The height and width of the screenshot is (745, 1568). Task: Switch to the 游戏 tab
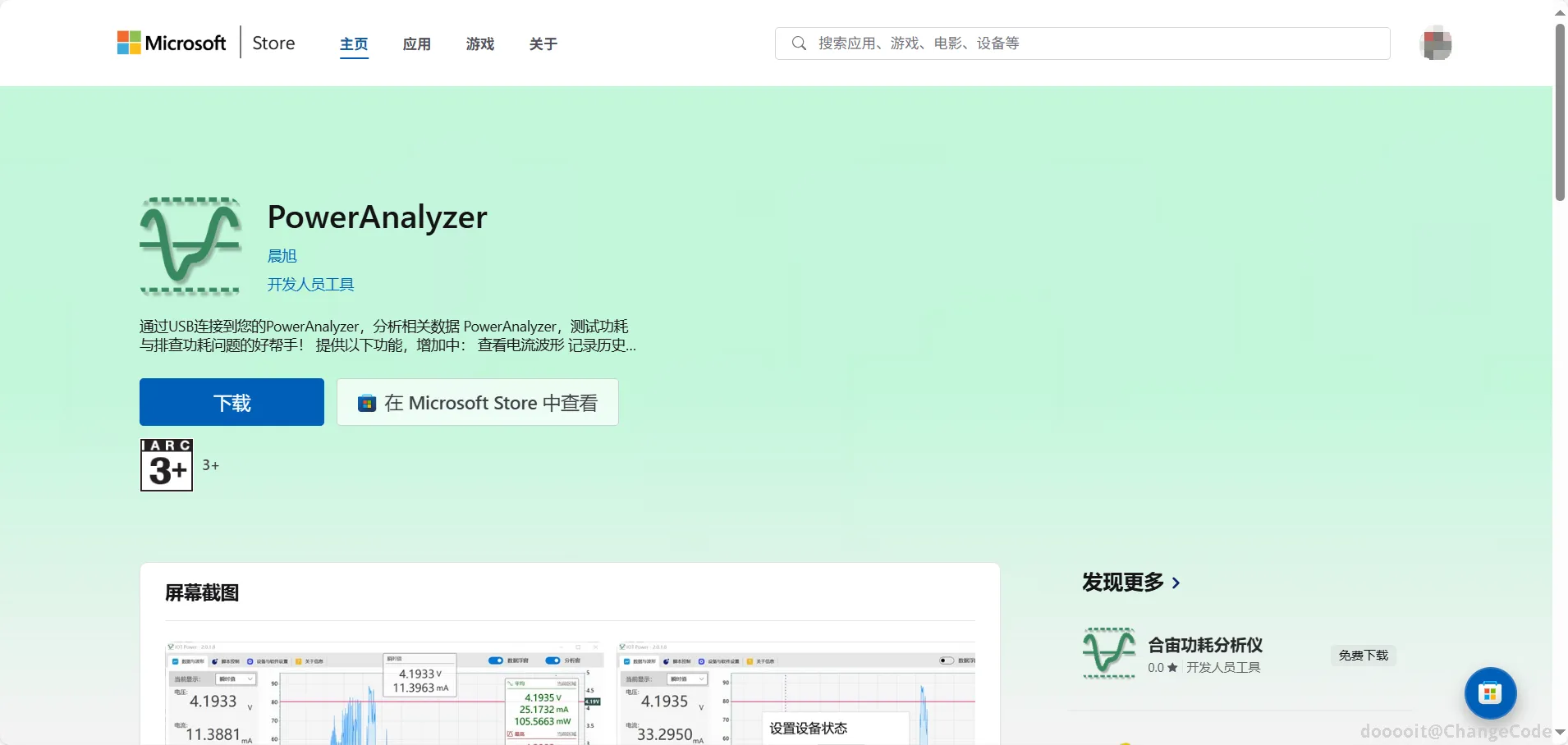point(479,43)
